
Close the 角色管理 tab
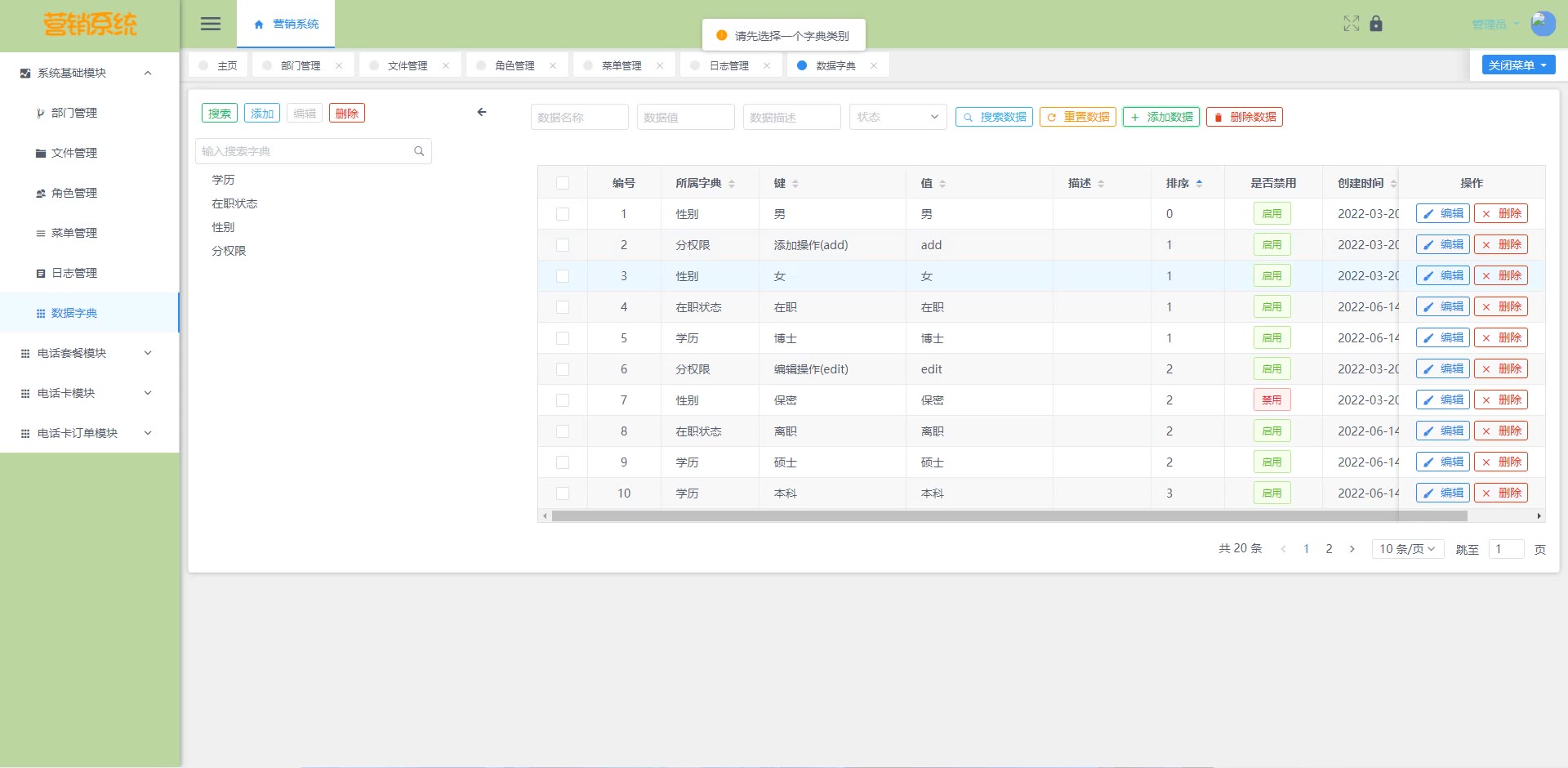(553, 65)
